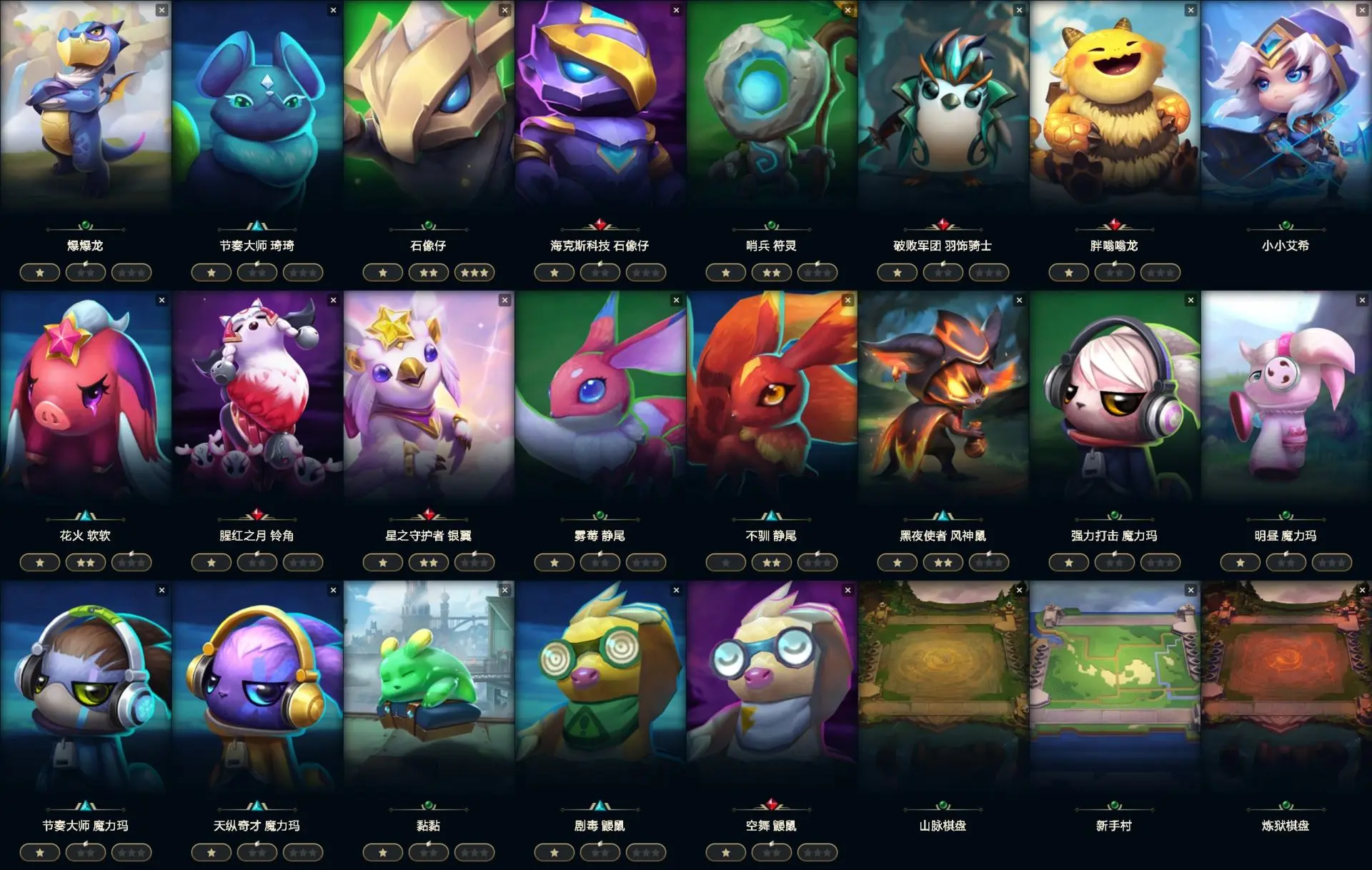Click the 破败军团 羽饰骑士 penguin portrait
Image resolution: width=1372 pixels, height=870 pixels.
[943, 107]
